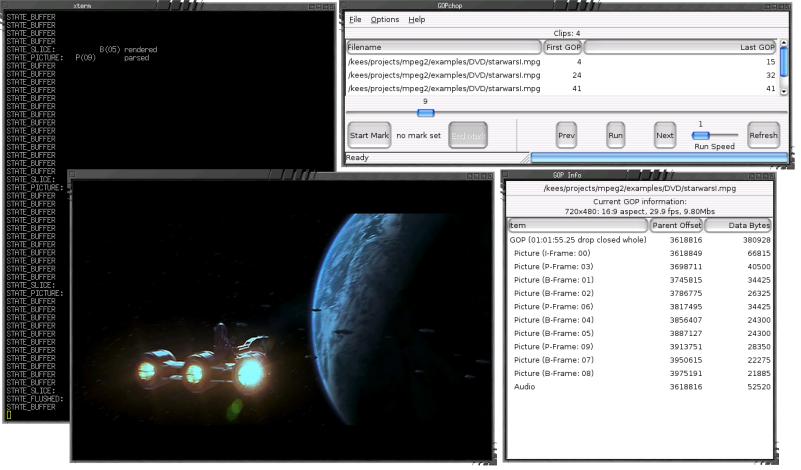The width and height of the screenshot is (801, 470).
Task: Click the Data Bytes column header
Action: click(x=738, y=225)
